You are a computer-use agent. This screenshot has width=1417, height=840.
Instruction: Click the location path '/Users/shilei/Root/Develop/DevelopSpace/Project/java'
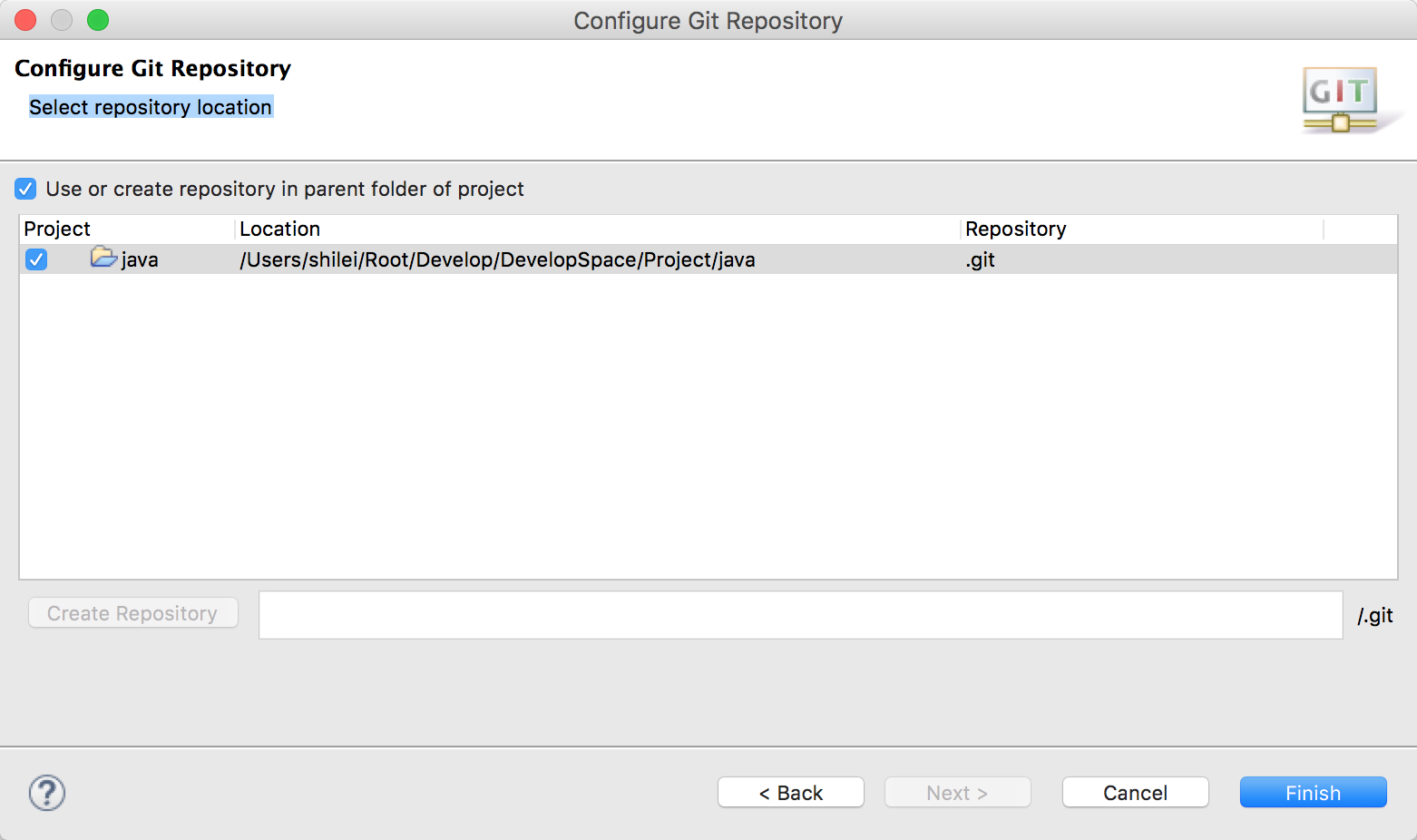tap(497, 259)
